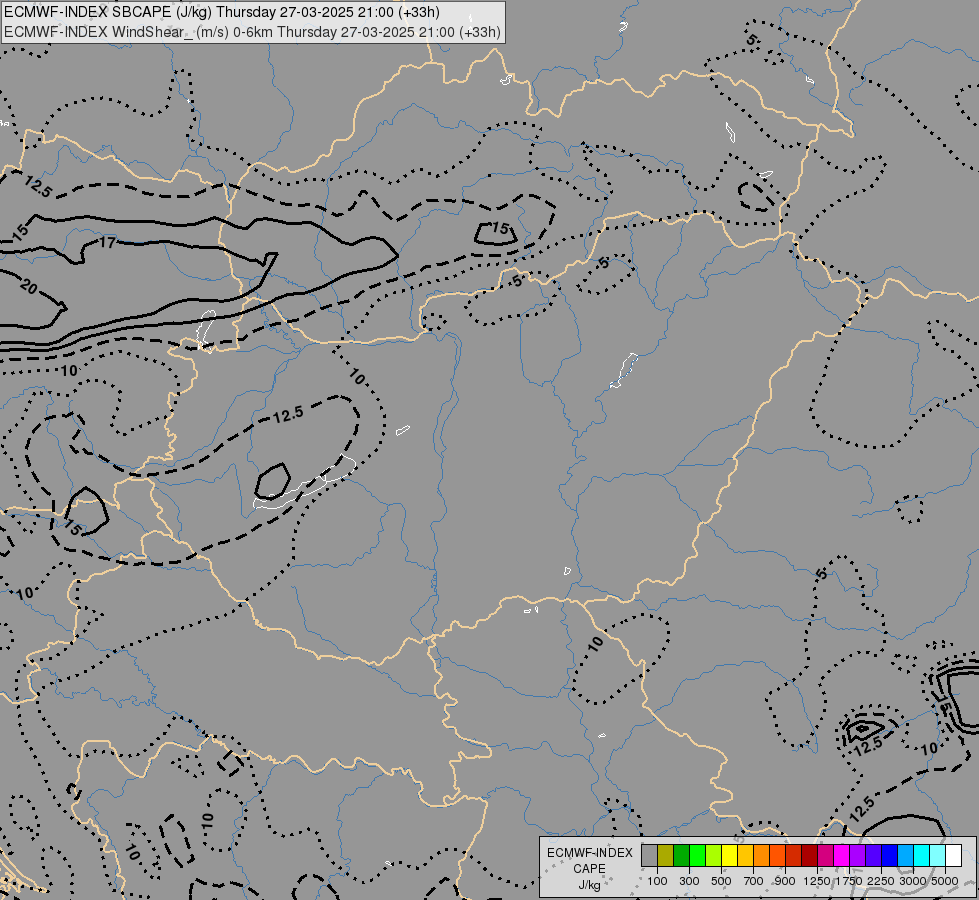Select the '1750' legend scale label
The width and height of the screenshot is (979, 900).
(849, 881)
